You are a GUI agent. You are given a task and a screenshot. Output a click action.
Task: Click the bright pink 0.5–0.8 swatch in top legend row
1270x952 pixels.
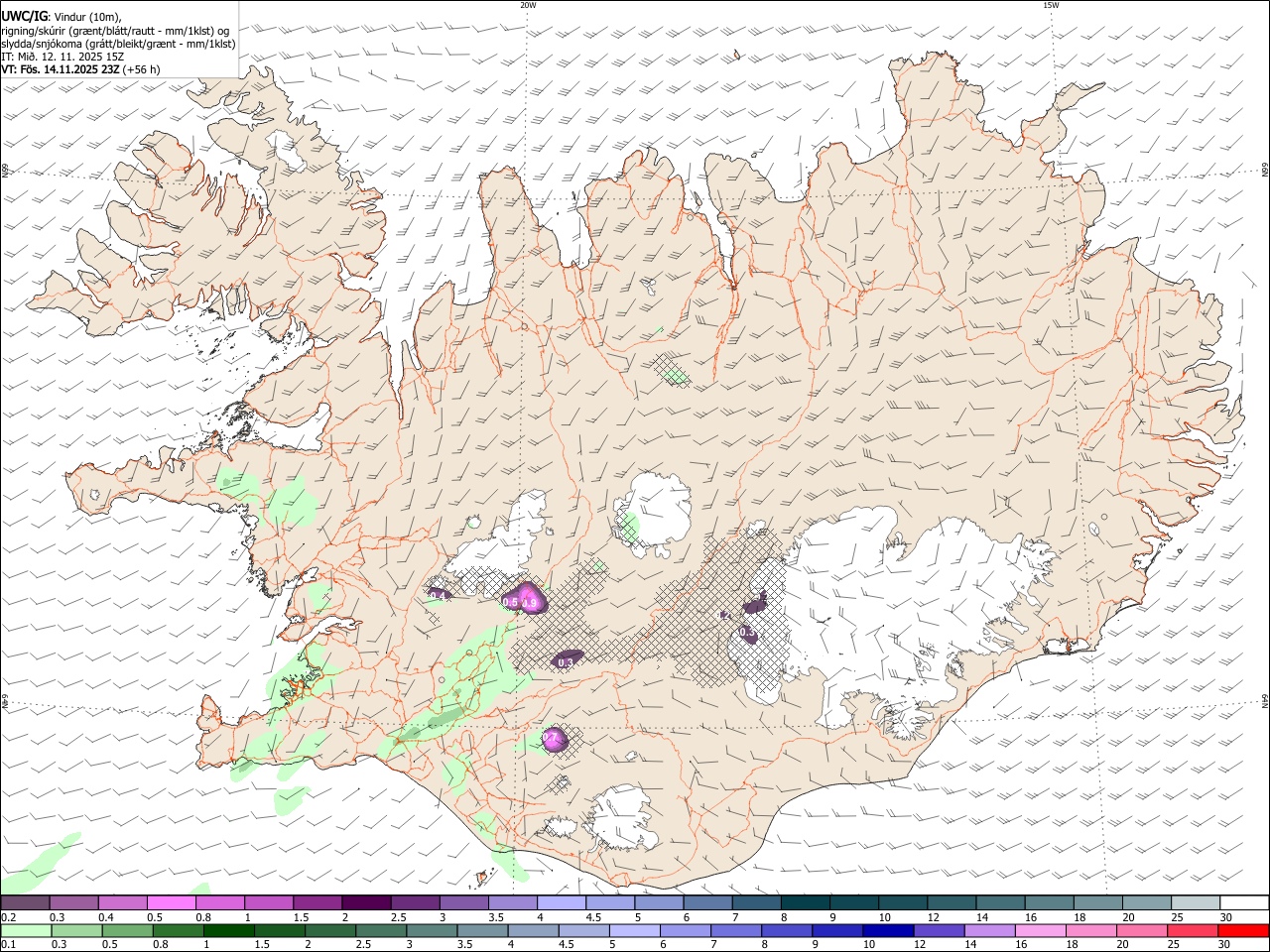tap(172, 903)
